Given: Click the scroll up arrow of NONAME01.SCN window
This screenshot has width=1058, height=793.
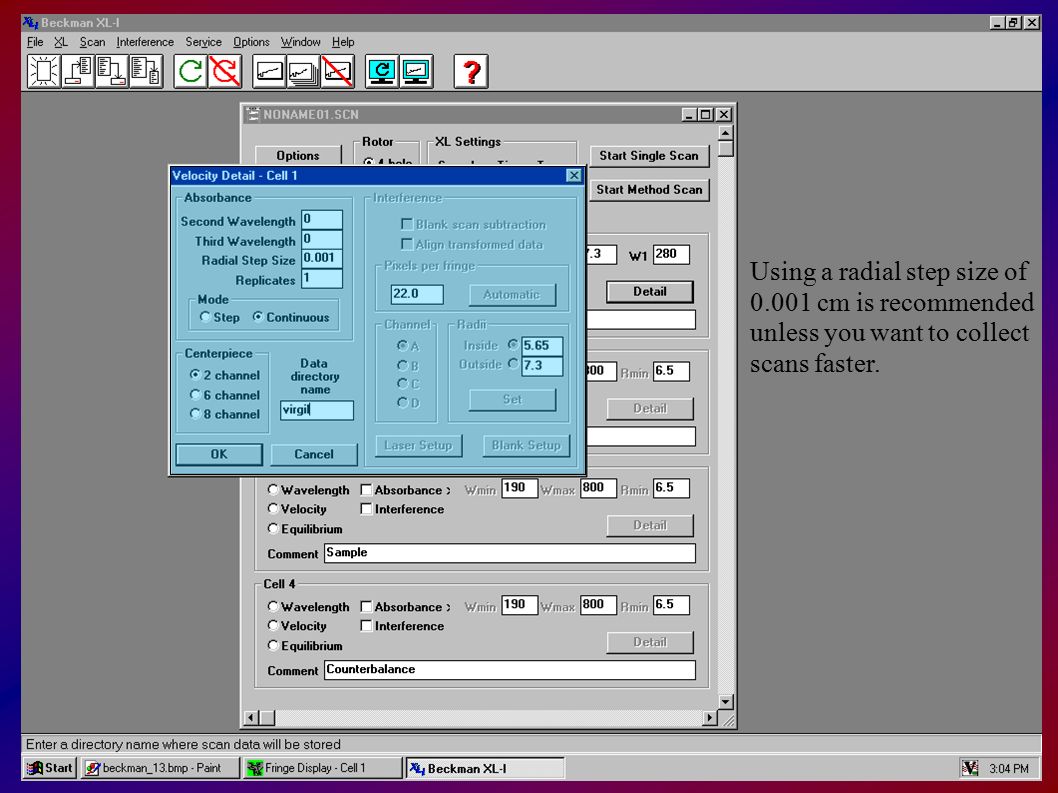Looking at the screenshot, I should [x=725, y=132].
